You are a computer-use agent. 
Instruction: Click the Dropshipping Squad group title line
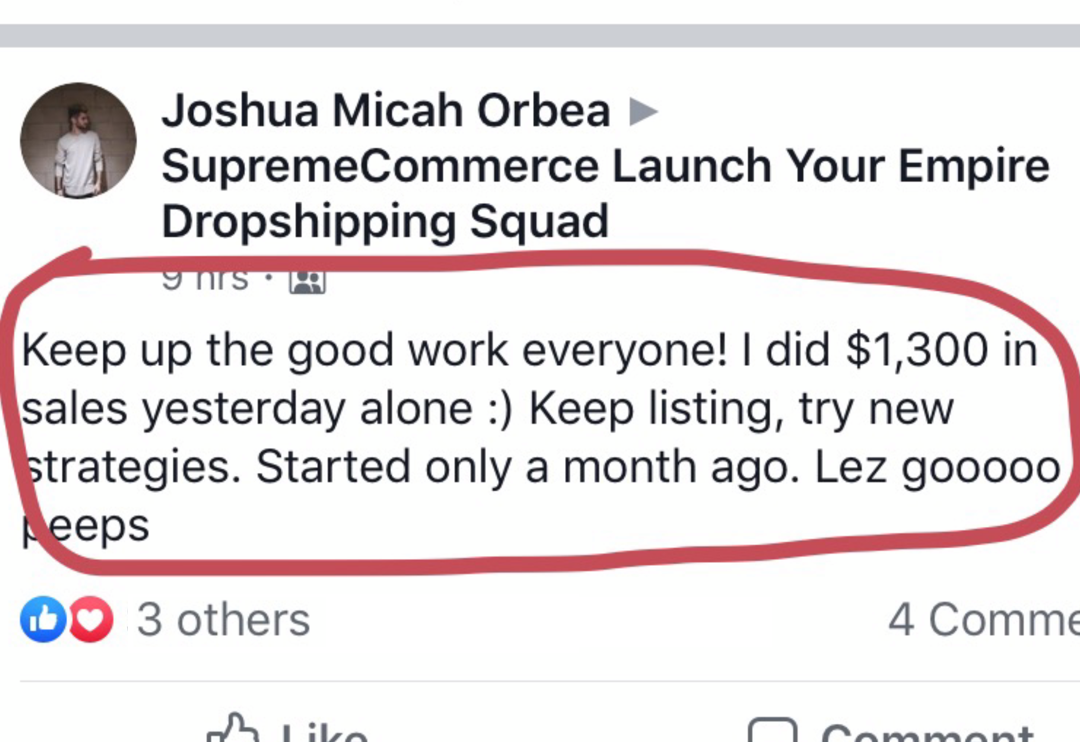(x=384, y=221)
